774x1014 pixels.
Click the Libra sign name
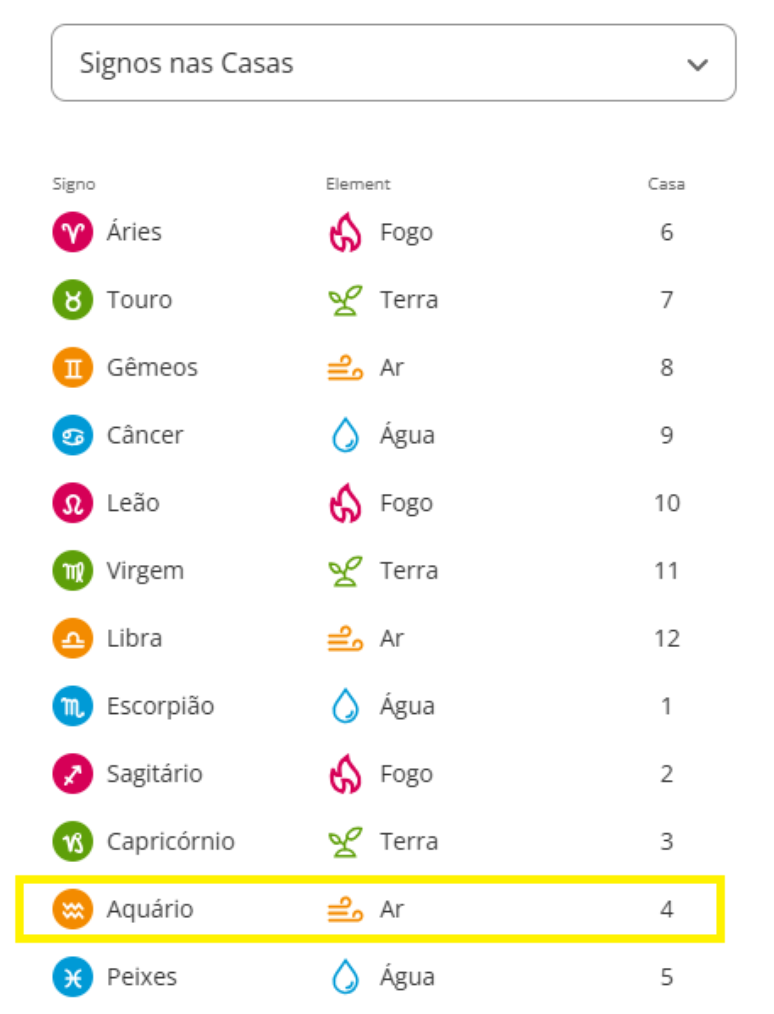tap(134, 639)
